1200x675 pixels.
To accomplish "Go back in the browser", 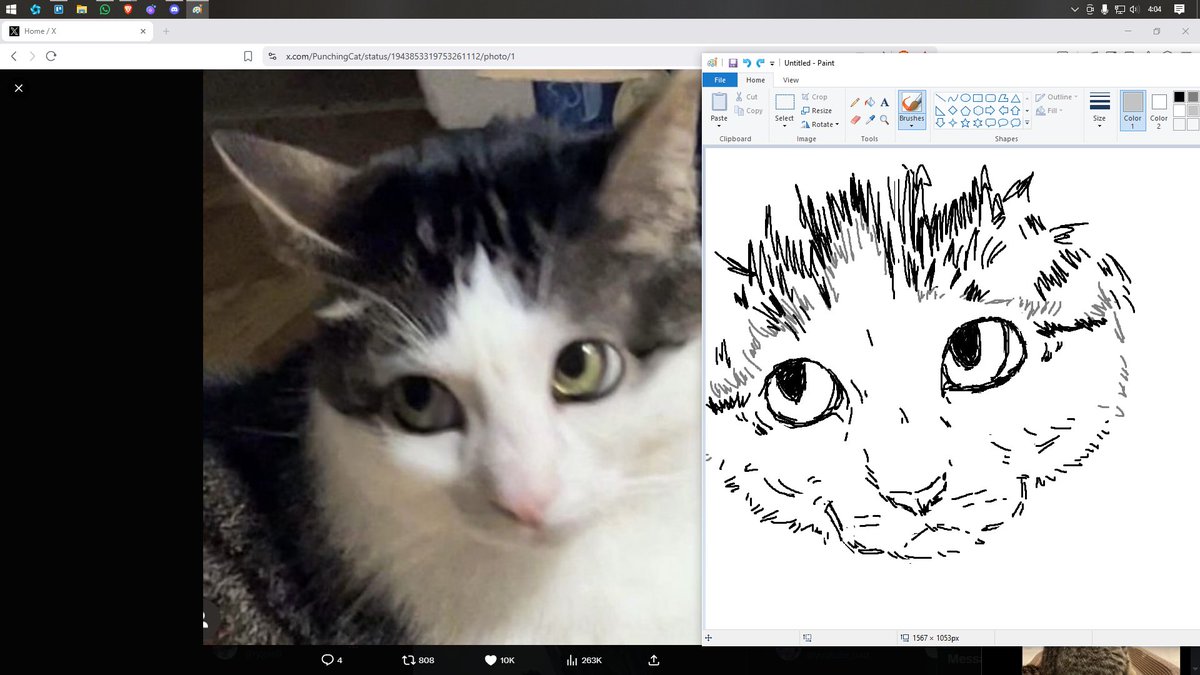I will point(13,56).
